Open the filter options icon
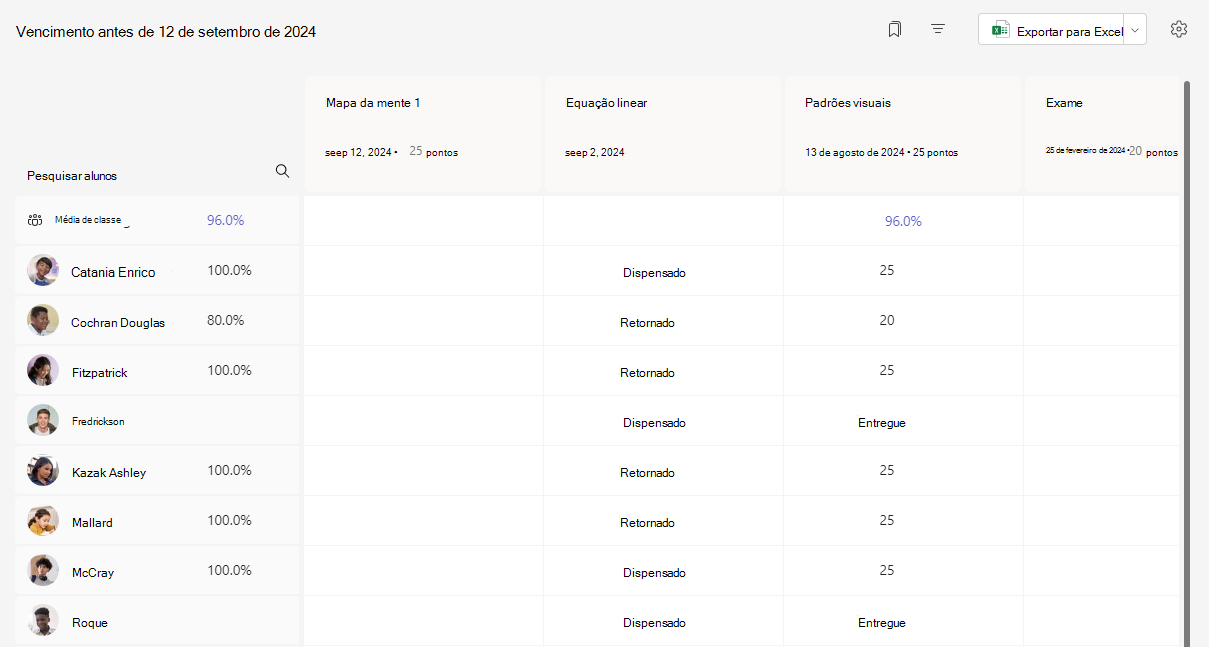The width and height of the screenshot is (1209, 647). coord(938,30)
